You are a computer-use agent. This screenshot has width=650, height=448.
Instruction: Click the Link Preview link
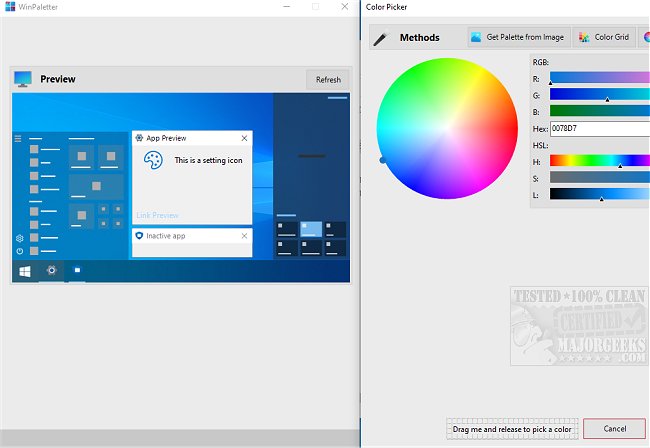(x=157, y=216)
